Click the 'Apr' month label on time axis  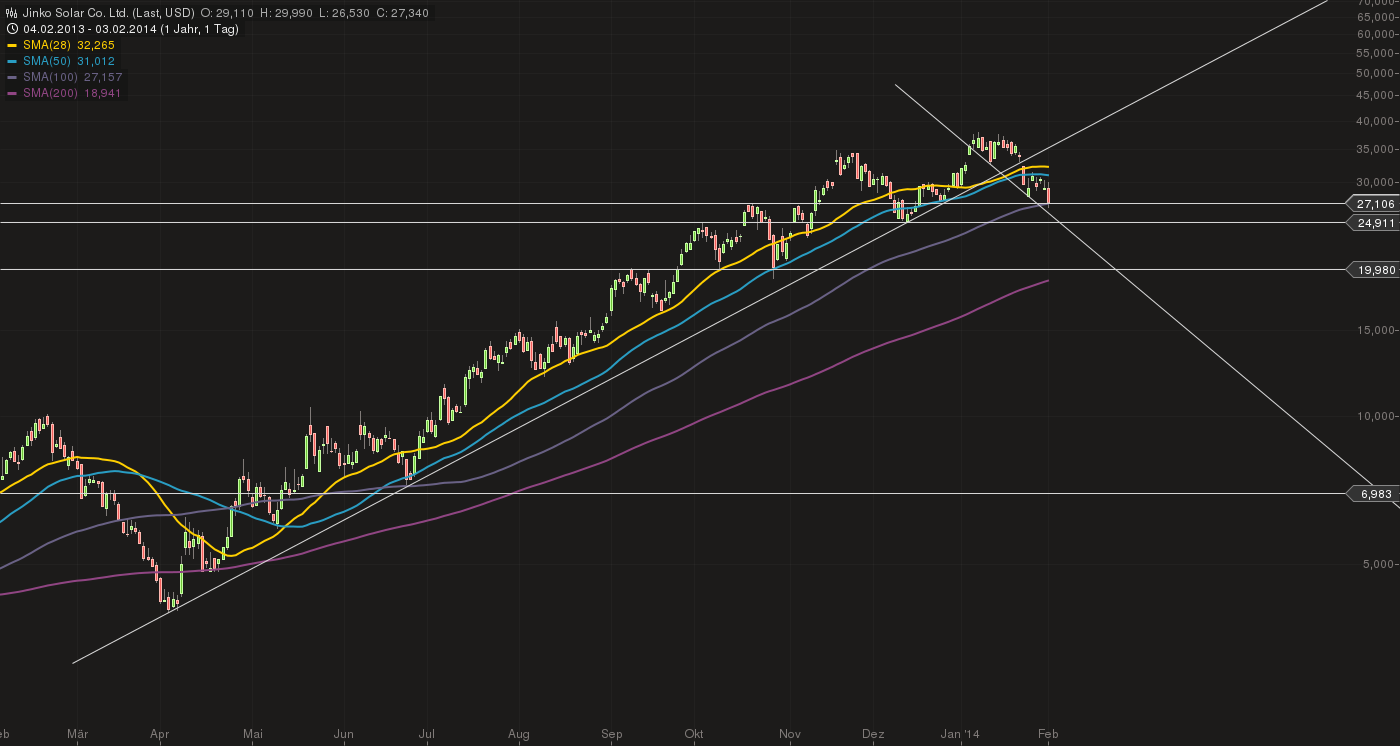coord(160,734)
